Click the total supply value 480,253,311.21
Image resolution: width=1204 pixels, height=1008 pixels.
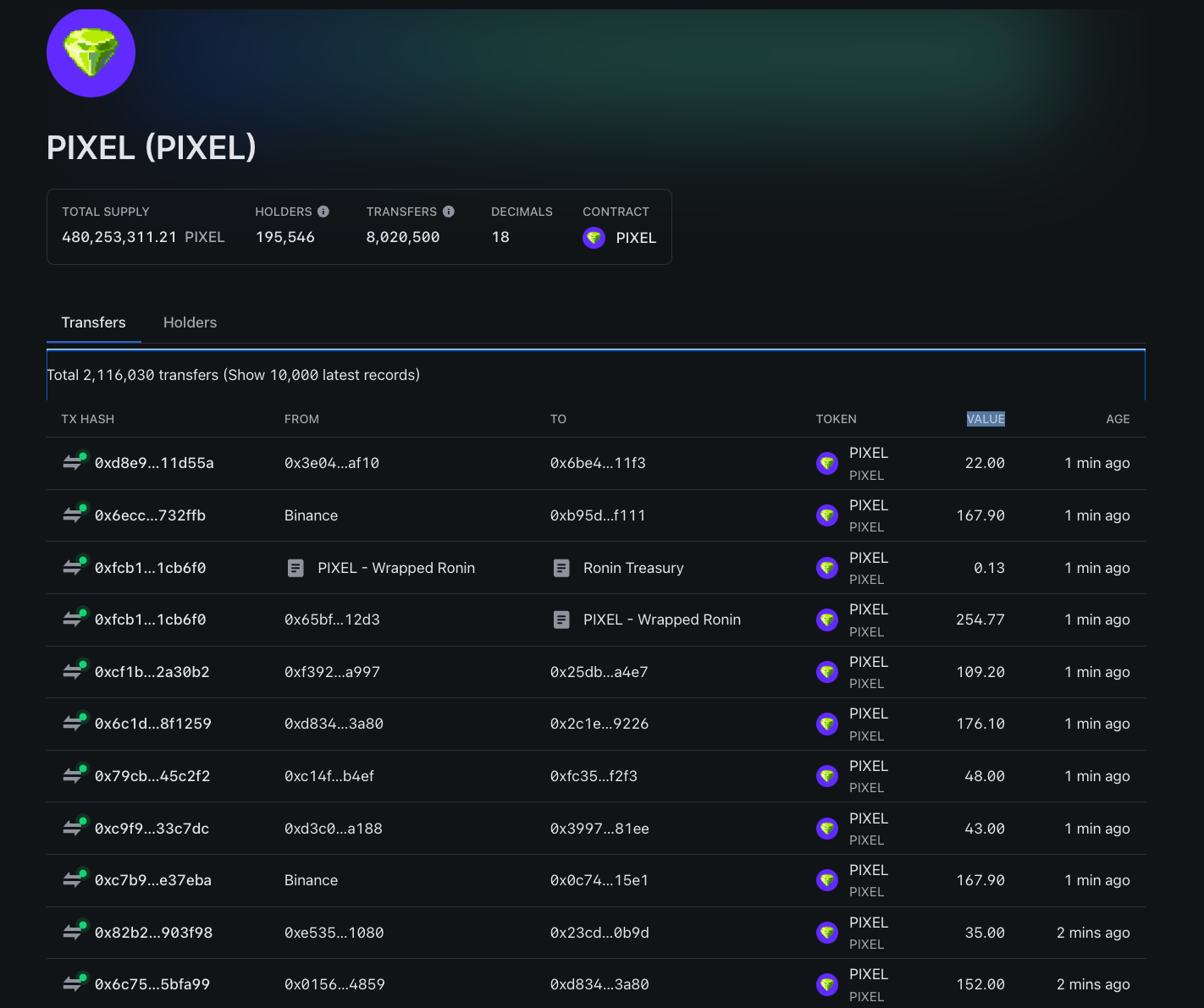pyautogui.click(x=119, y=237)
